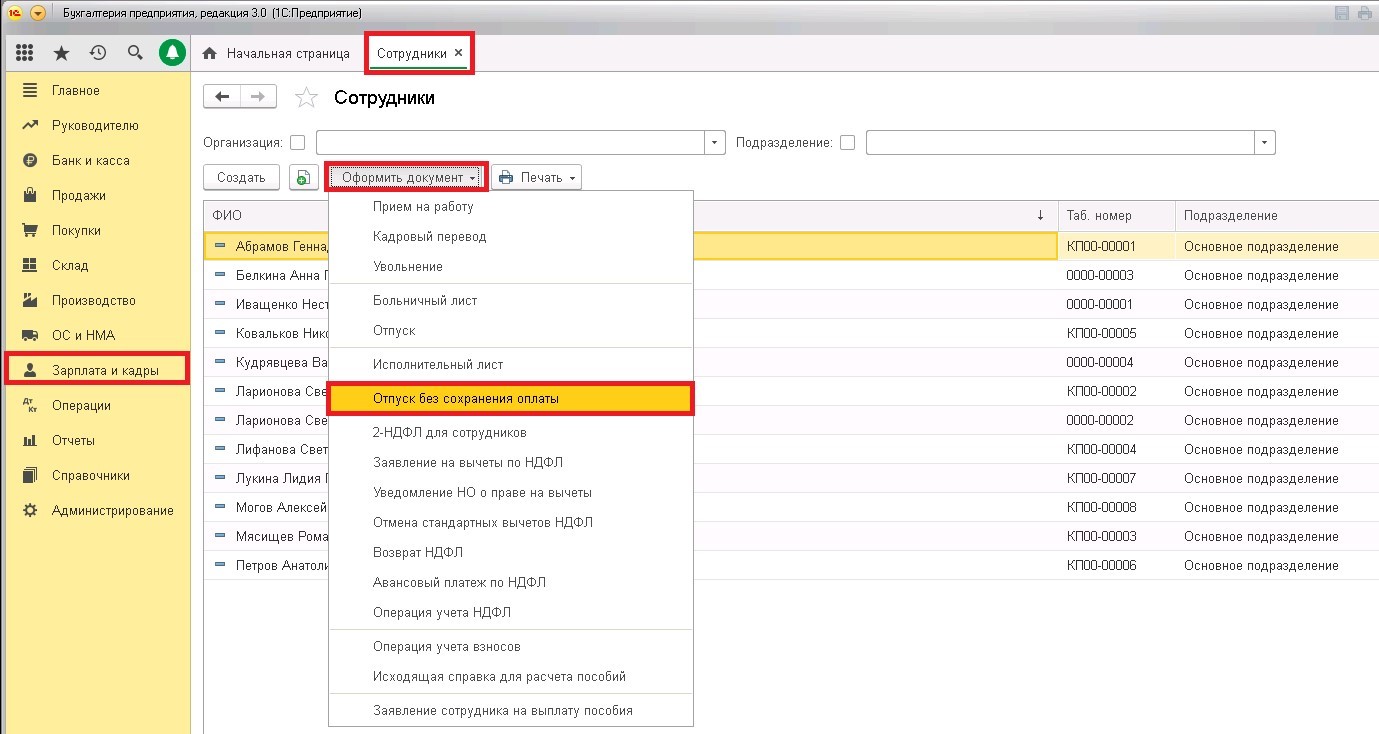Expand the Подразделение dropdown list
The height and width of the screenshot is (734, 1379).
pos(1266,143)
